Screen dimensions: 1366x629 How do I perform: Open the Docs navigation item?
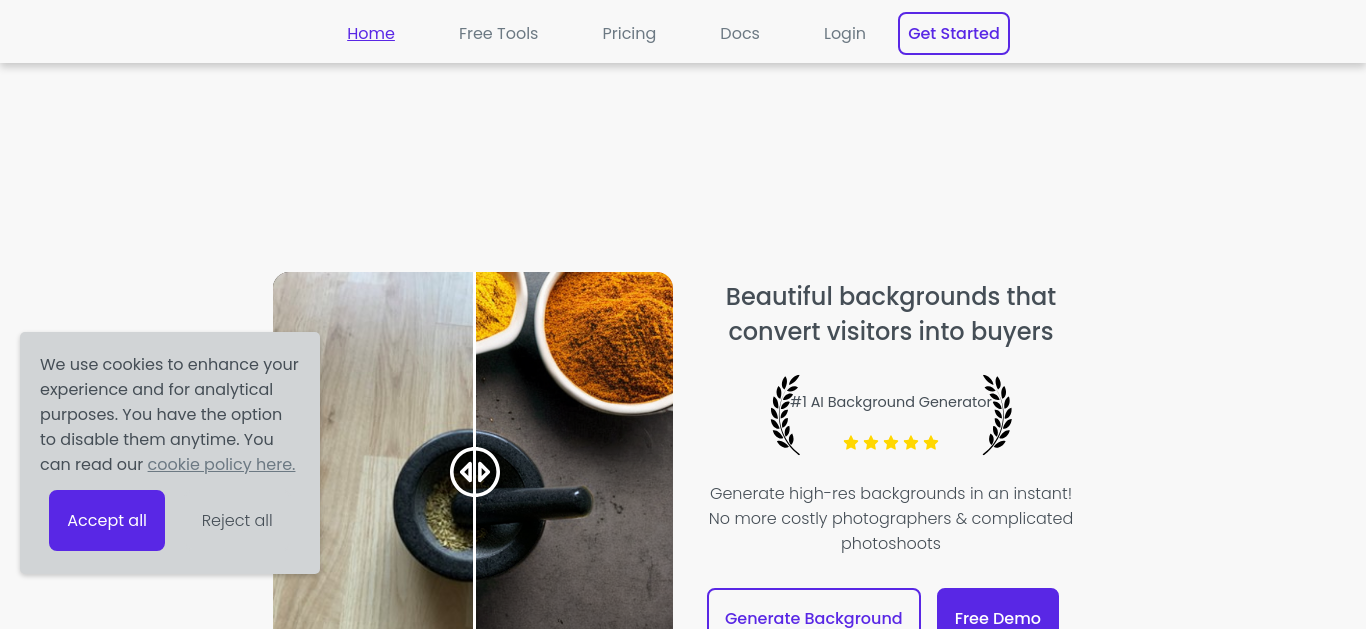(x=740, y=34)
